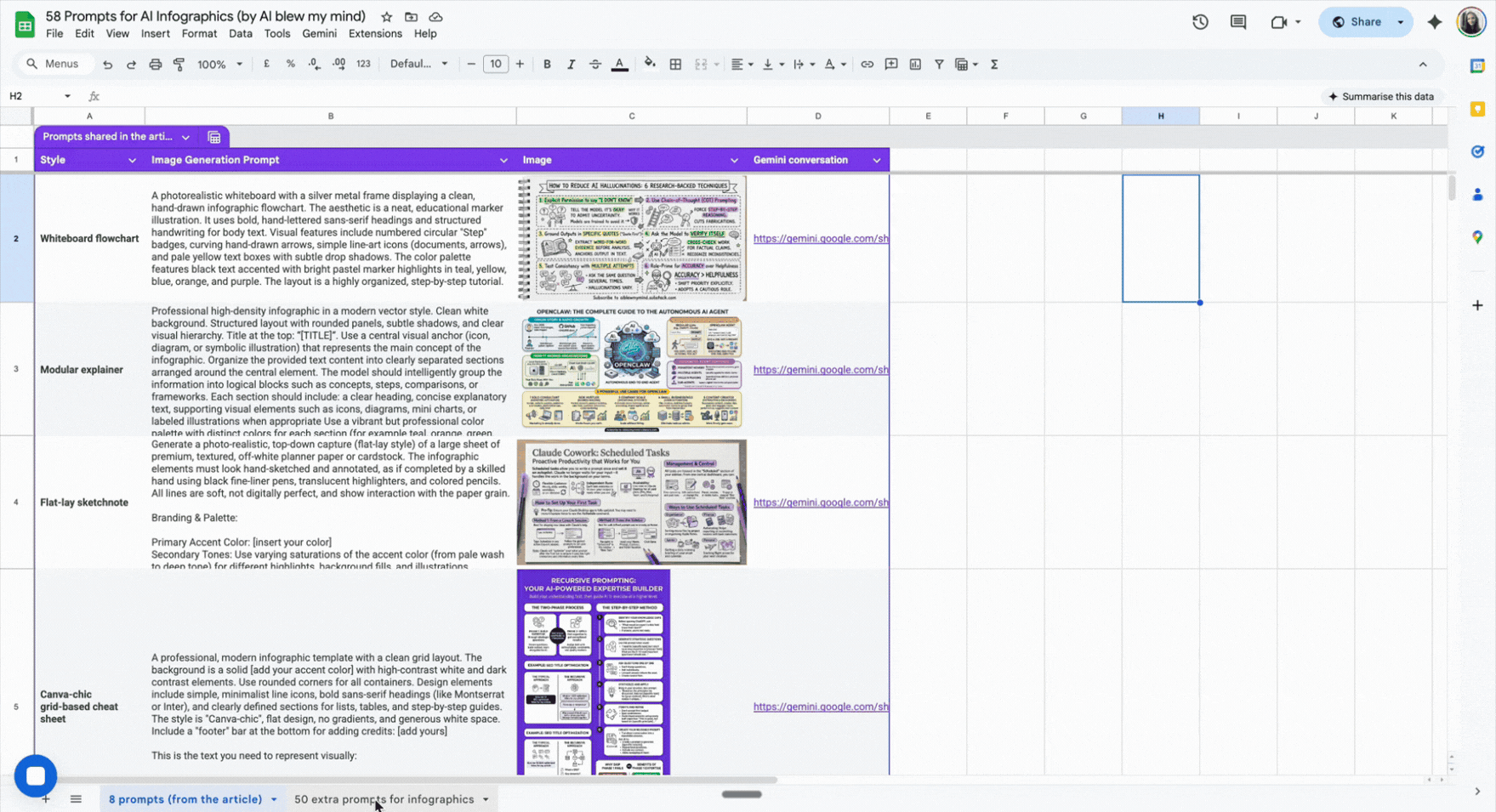Open Google Keep side panel icon
Image resolution: width=1496 pixels, height=812 pixels.
click(x=1477, y=109)
